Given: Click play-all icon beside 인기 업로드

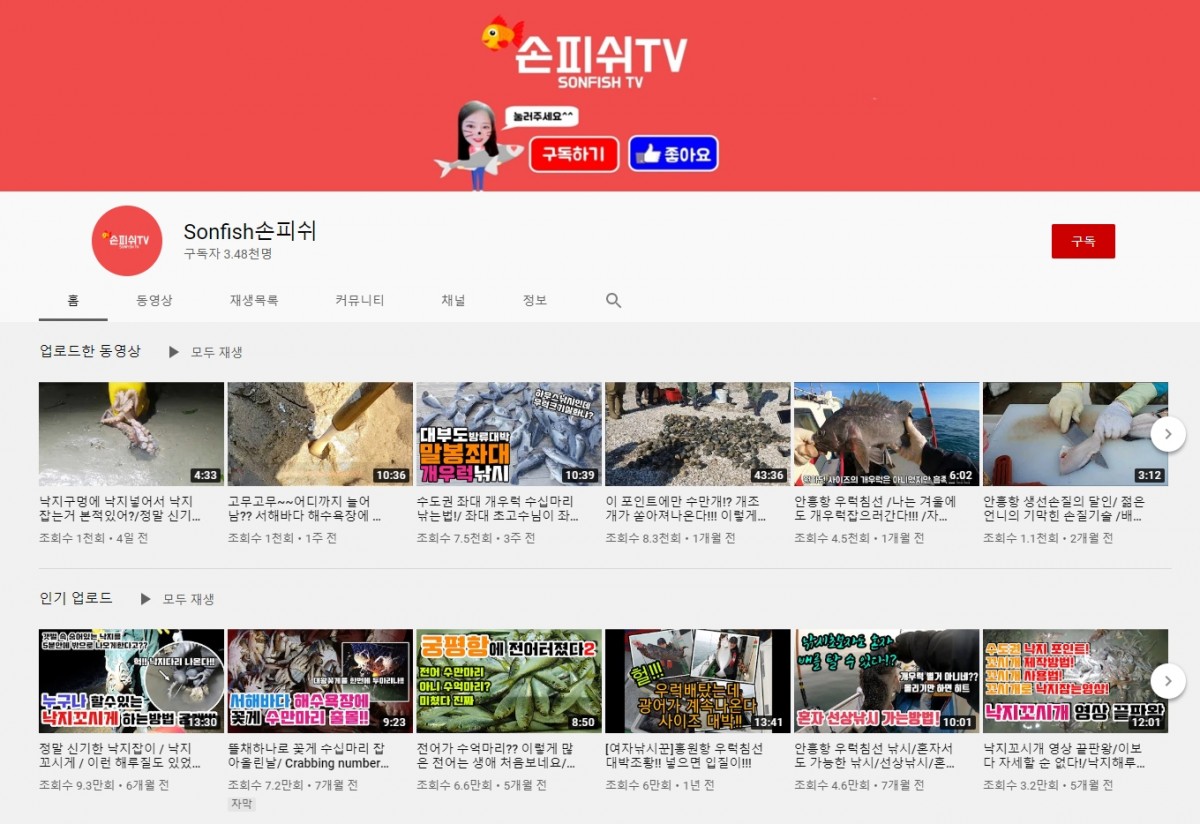Looking at the screenshot, I should (x=146, y=599).
